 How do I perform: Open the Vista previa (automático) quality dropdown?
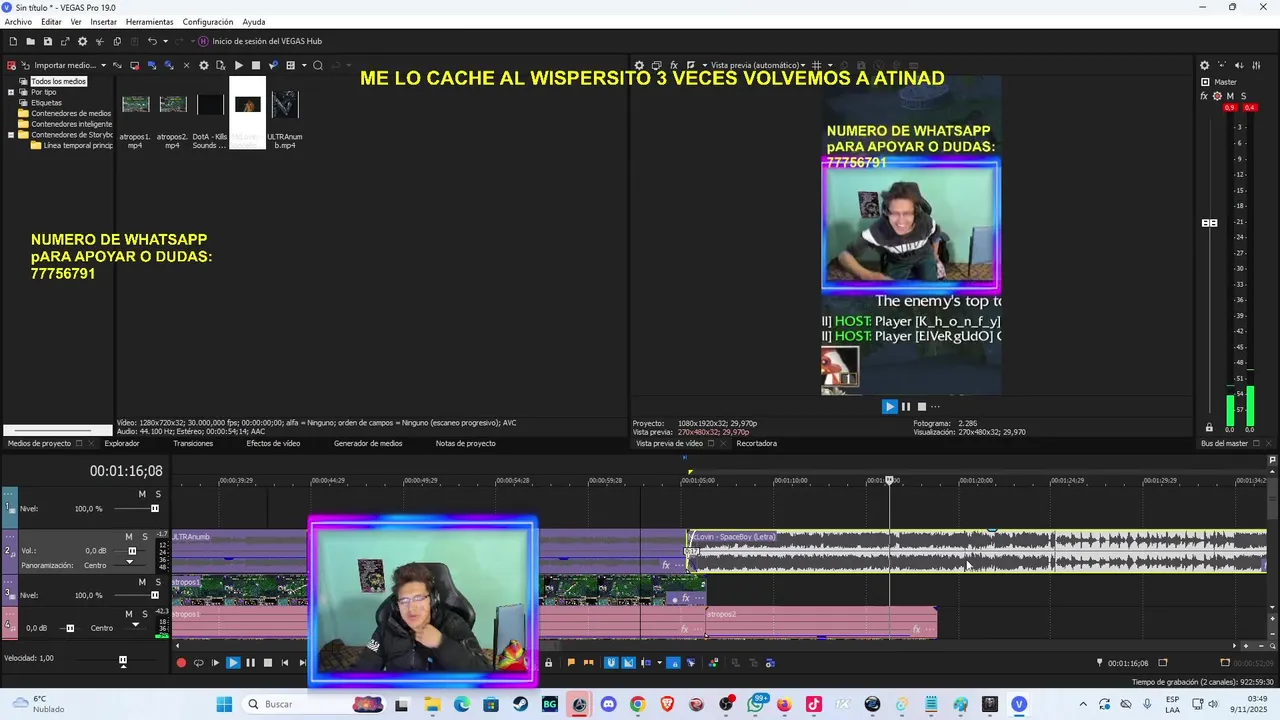(x=758, y=65)
